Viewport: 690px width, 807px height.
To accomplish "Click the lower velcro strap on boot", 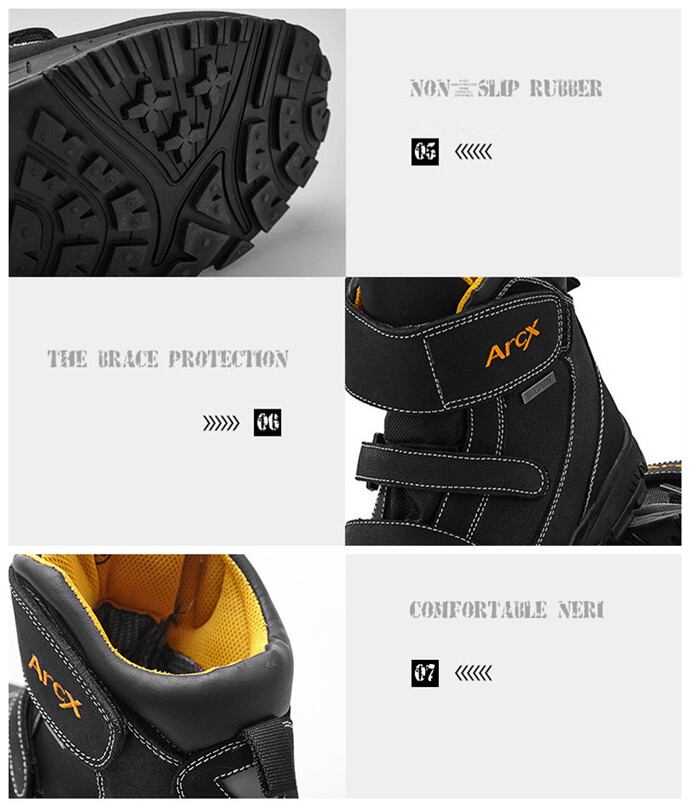I will point(451,469).
